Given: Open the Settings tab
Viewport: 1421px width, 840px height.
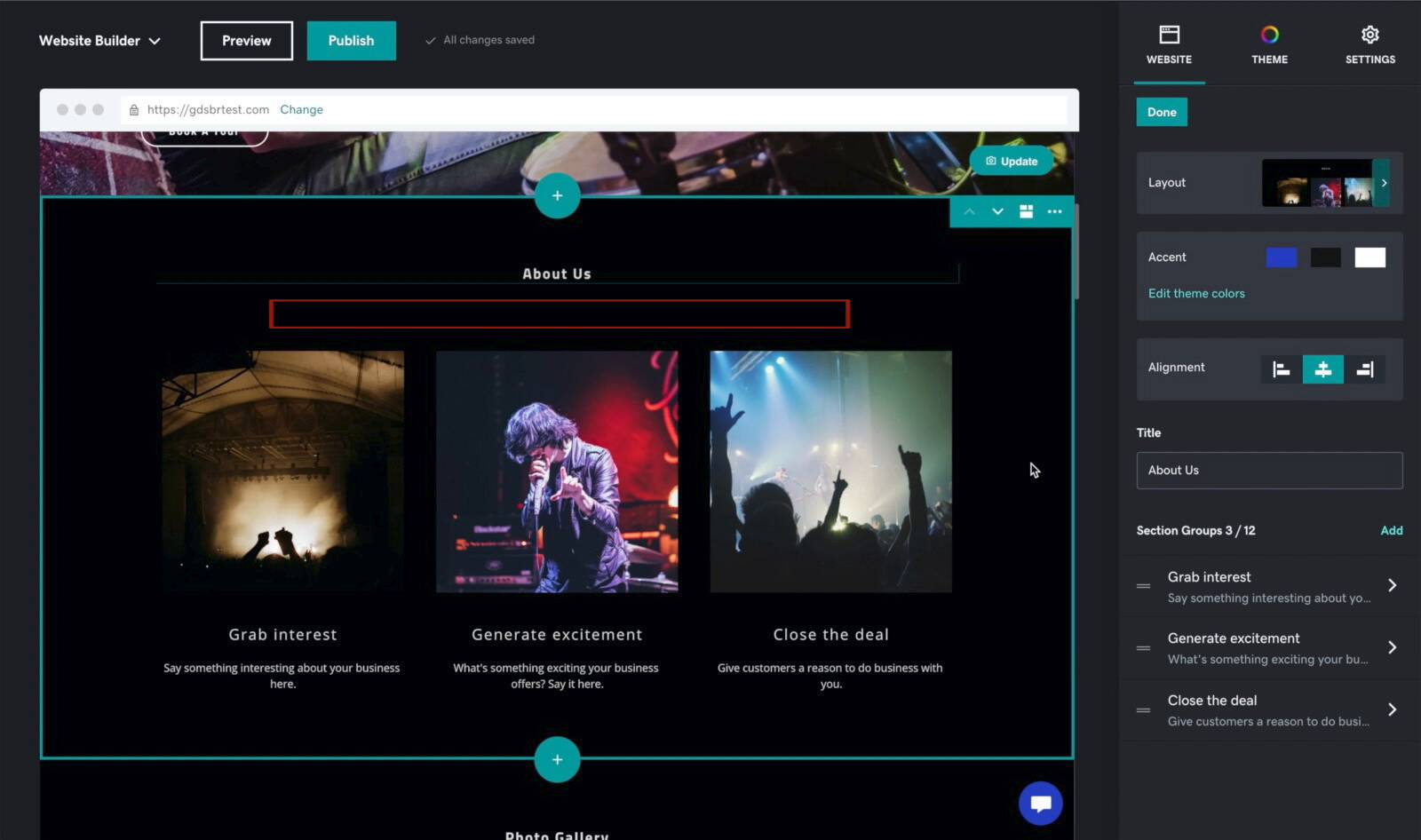Looking at the screenshot, I should [x=1369, y=44].
